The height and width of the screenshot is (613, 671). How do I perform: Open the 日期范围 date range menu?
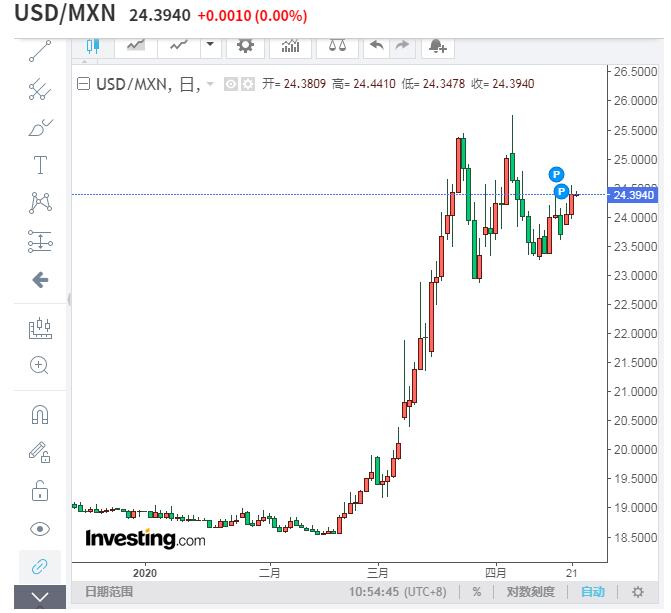tap(109, 592)
